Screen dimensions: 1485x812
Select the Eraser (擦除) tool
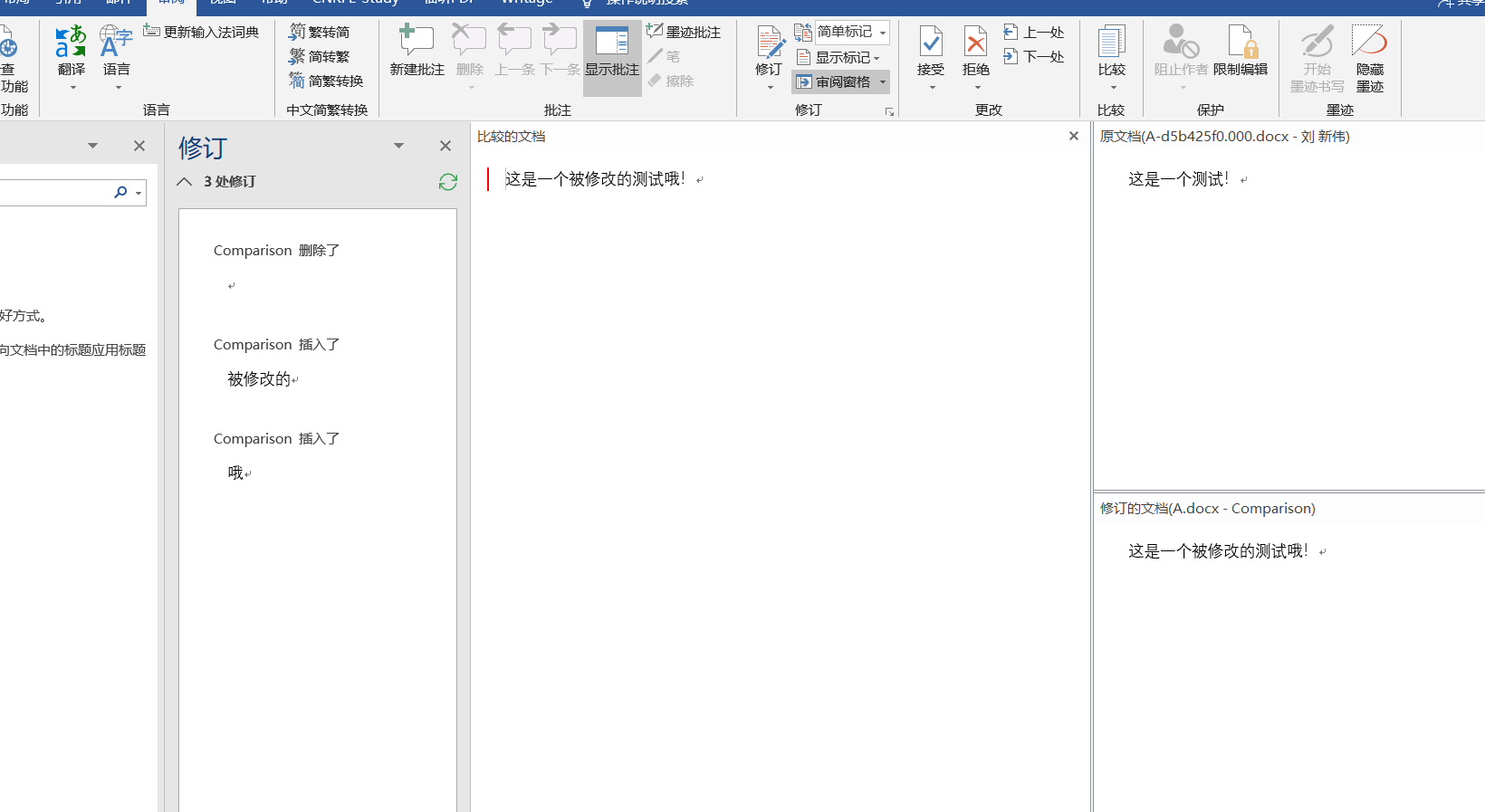pos(671,81)
